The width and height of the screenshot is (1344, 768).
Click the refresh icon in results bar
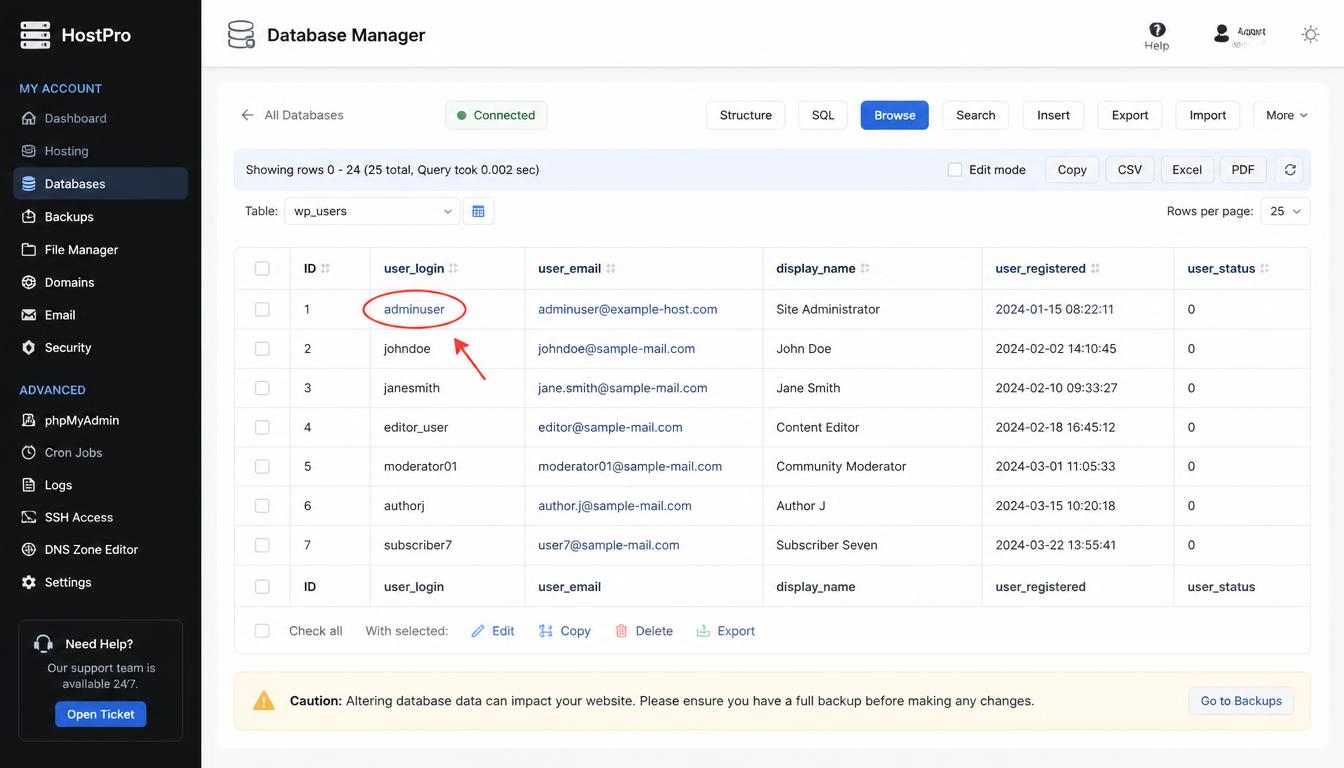[x=1290, y=170]
